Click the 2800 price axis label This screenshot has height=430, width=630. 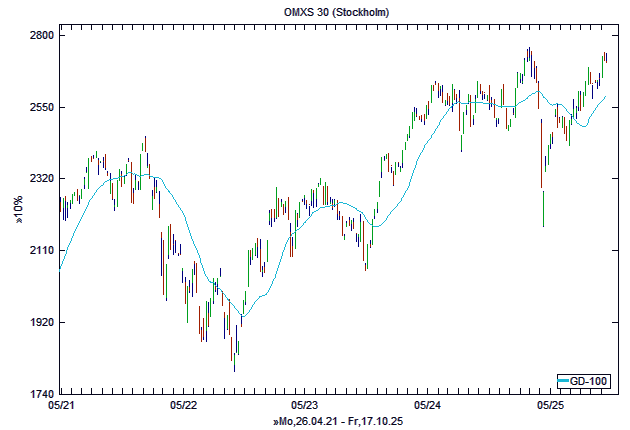point(40,35)
